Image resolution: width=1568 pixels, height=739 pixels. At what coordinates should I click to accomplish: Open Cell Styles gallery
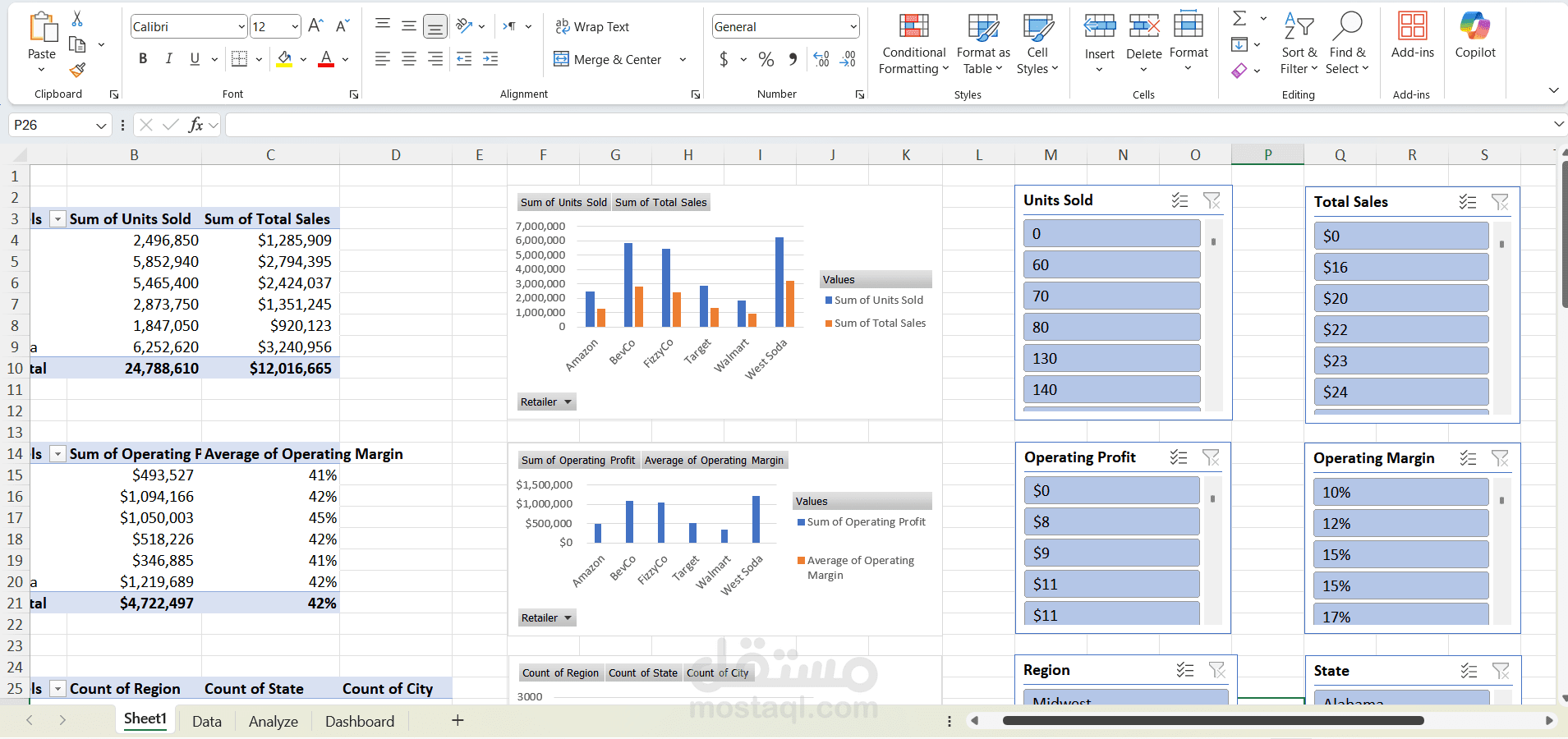(1037, 44)
